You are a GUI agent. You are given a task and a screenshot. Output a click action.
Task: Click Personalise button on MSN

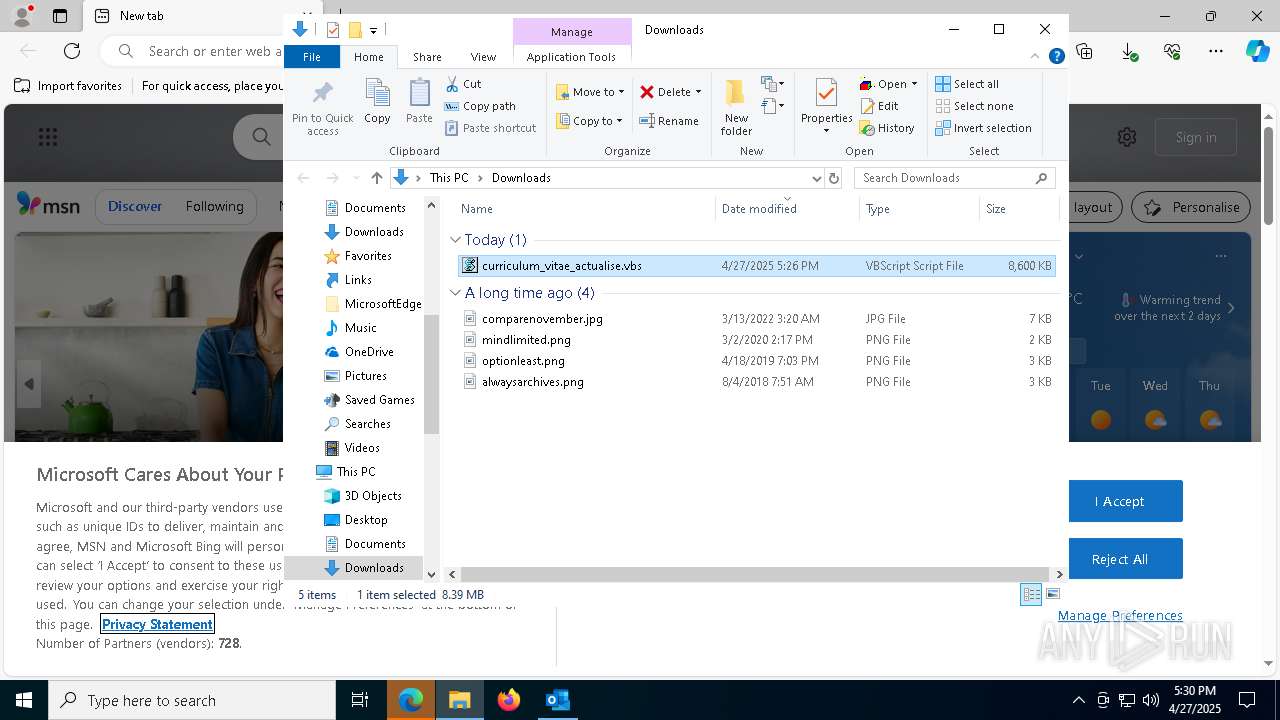(x=1191, y=207)
